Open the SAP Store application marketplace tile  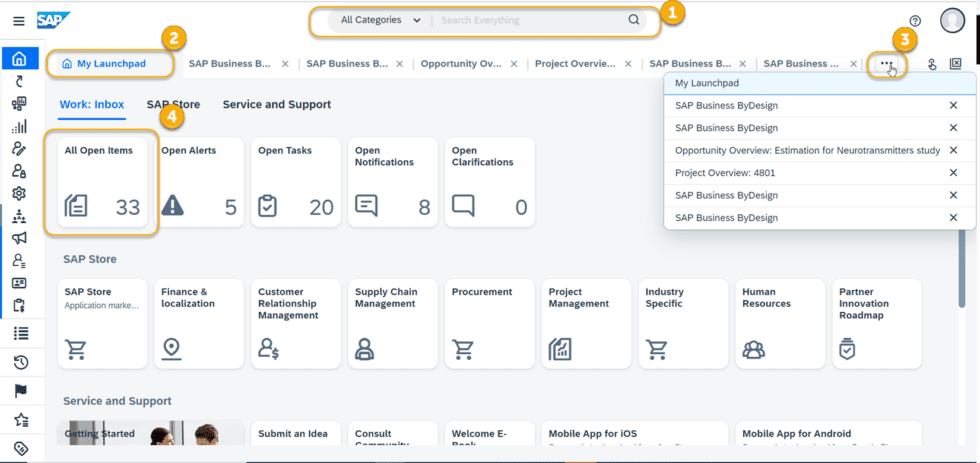102,324
